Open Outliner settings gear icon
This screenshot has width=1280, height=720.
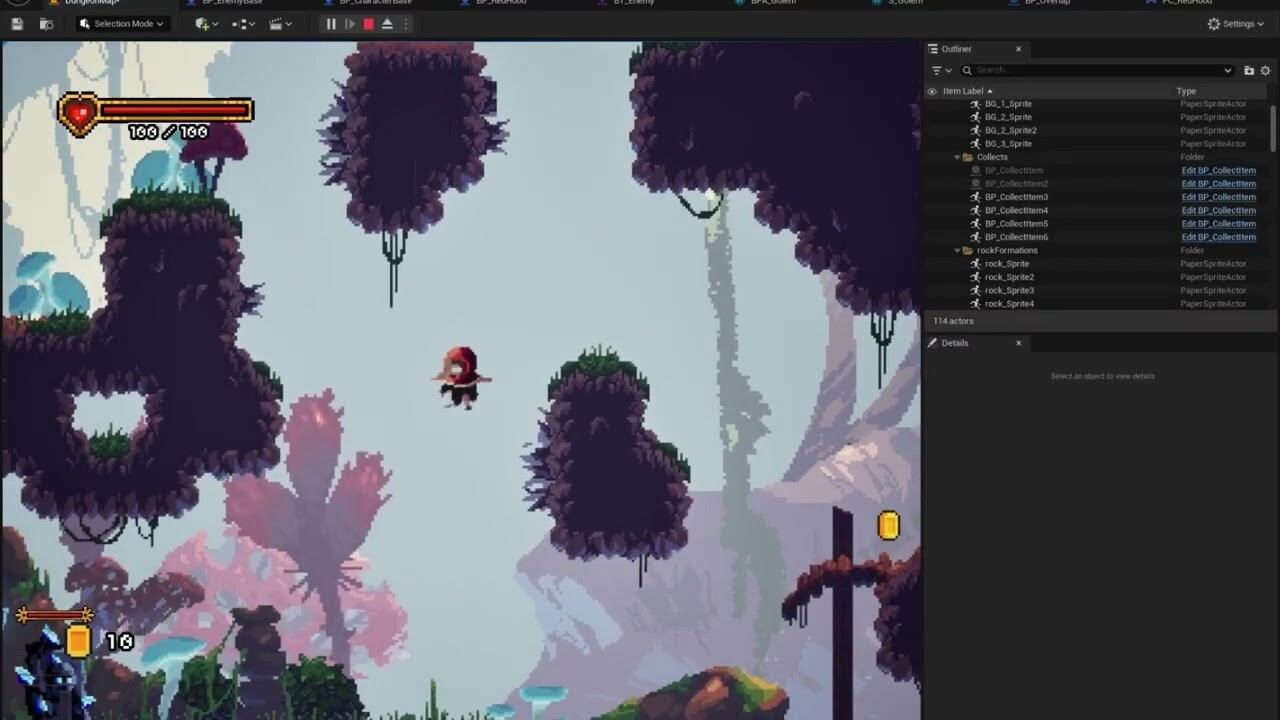click(1265, 70)
